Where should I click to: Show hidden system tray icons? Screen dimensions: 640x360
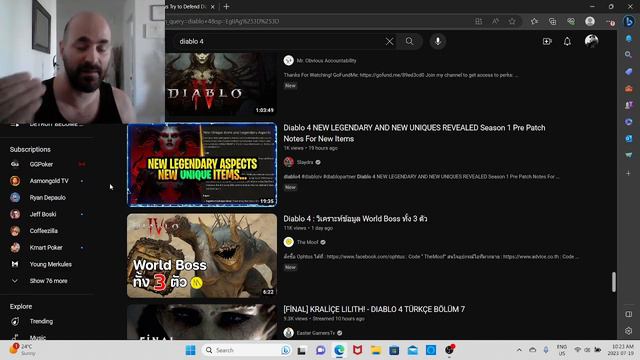tap(519, 350)
